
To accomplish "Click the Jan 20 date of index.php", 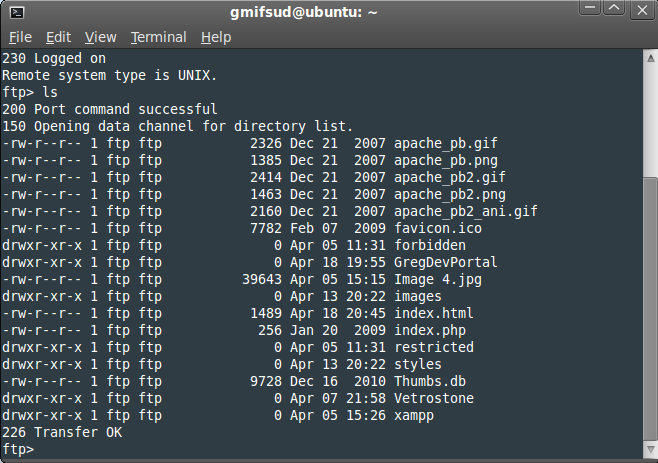I will tap(314, 330).
